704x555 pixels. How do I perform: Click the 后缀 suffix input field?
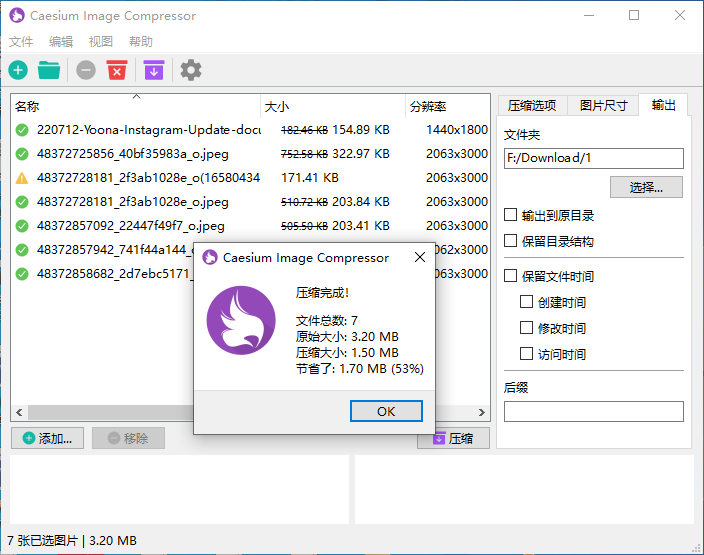pyautogui.click(x=594, y=411)
